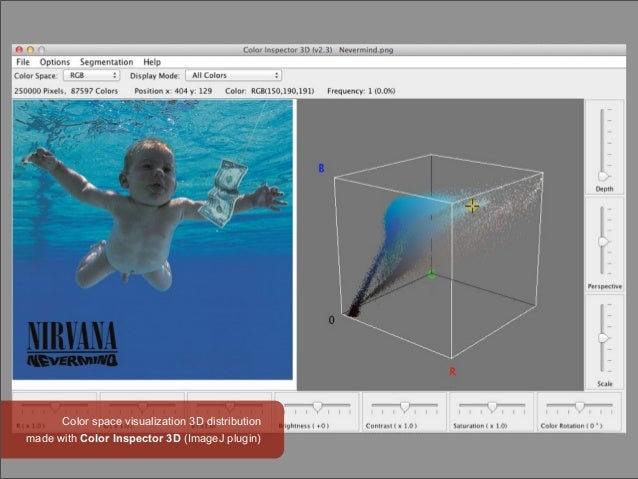638x479 pixels.
Task: Open the Options menu
Action: [x=55, y=62]
